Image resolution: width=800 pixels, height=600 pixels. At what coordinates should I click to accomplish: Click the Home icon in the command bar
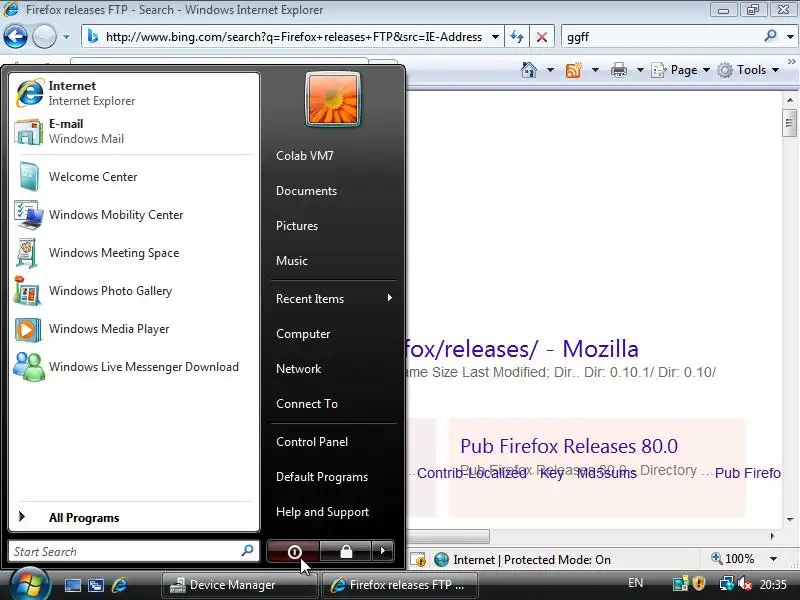[529, 69]
